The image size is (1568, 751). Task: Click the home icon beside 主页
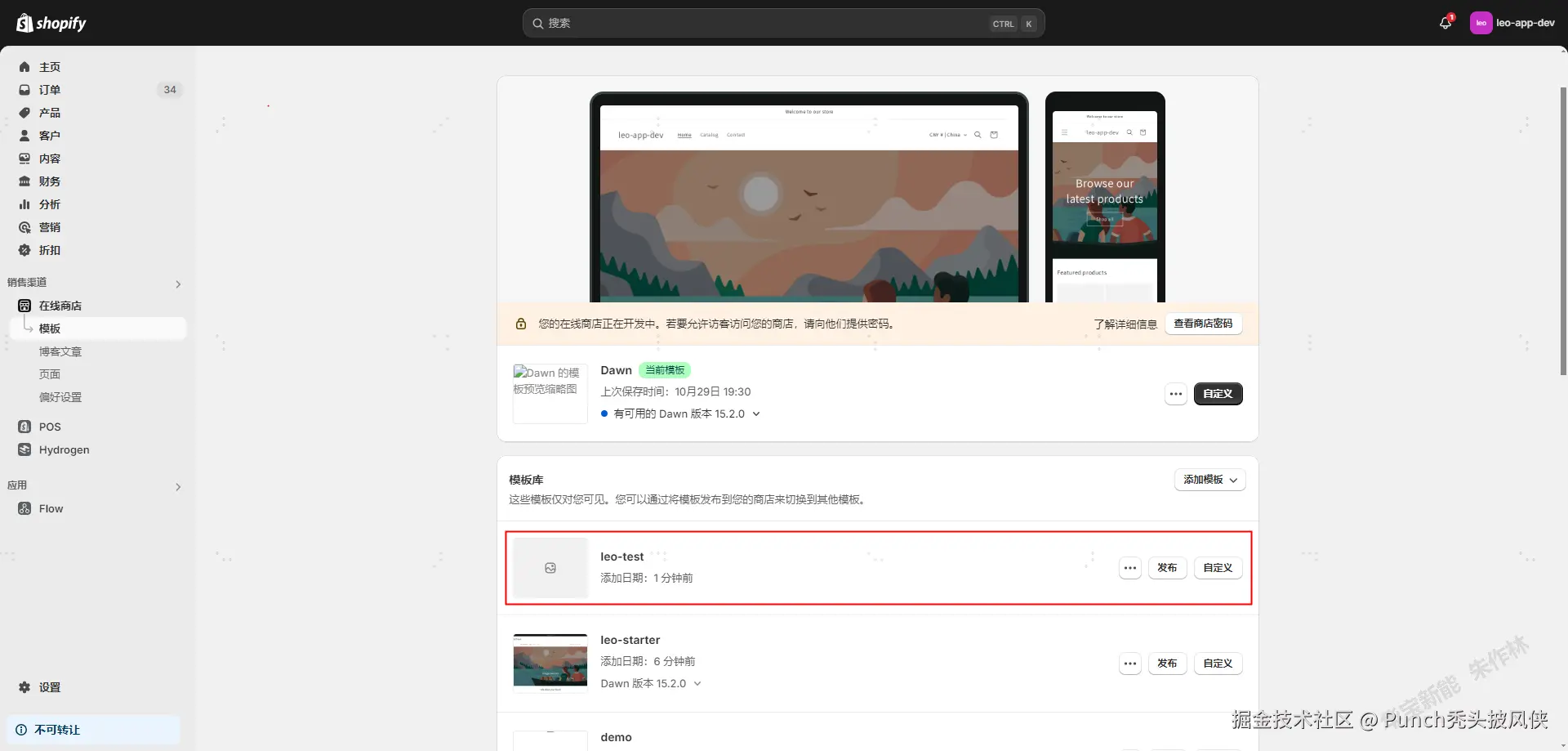24,67
